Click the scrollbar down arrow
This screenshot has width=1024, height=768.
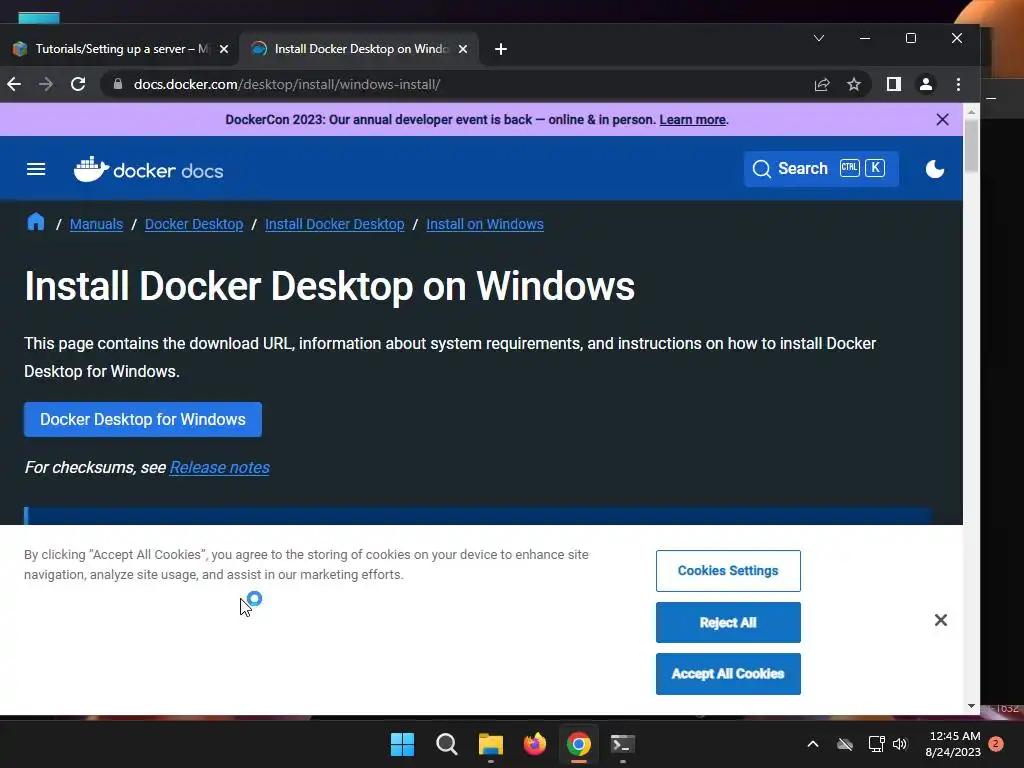[x=971, y=706]
